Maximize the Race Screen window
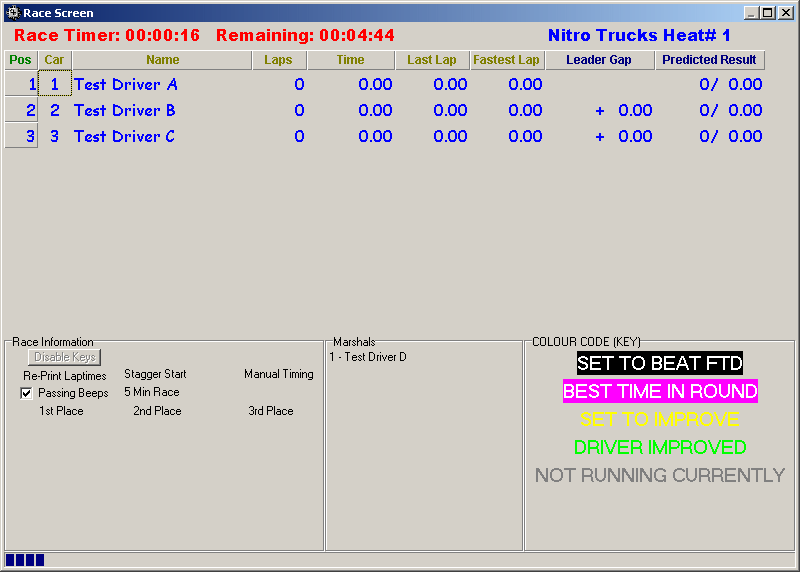Screen dimensions: 800x572 pyautogui.click(x=768, y=13)
